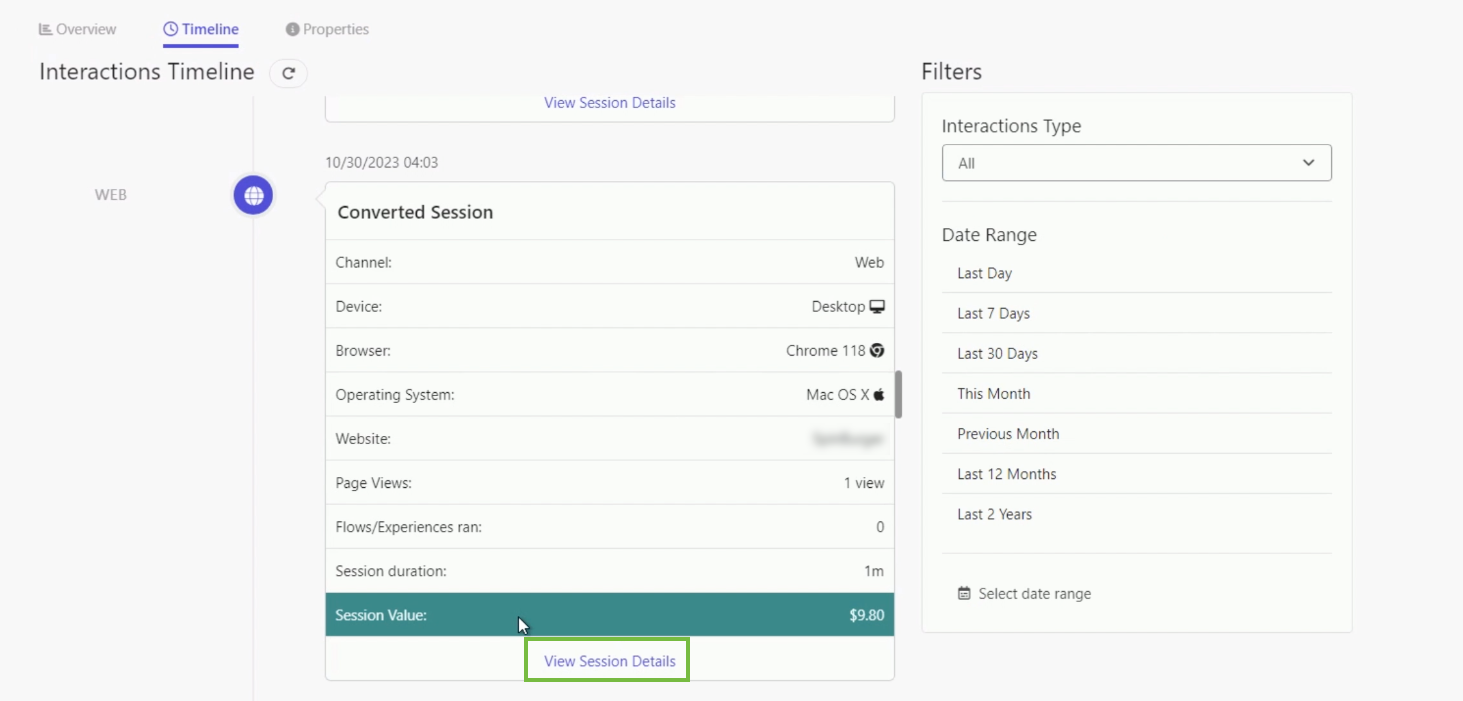Viewport: 1463px width, 701px height.
Task: Open View Session Details for Converted Session
Action: click(606, 660)
